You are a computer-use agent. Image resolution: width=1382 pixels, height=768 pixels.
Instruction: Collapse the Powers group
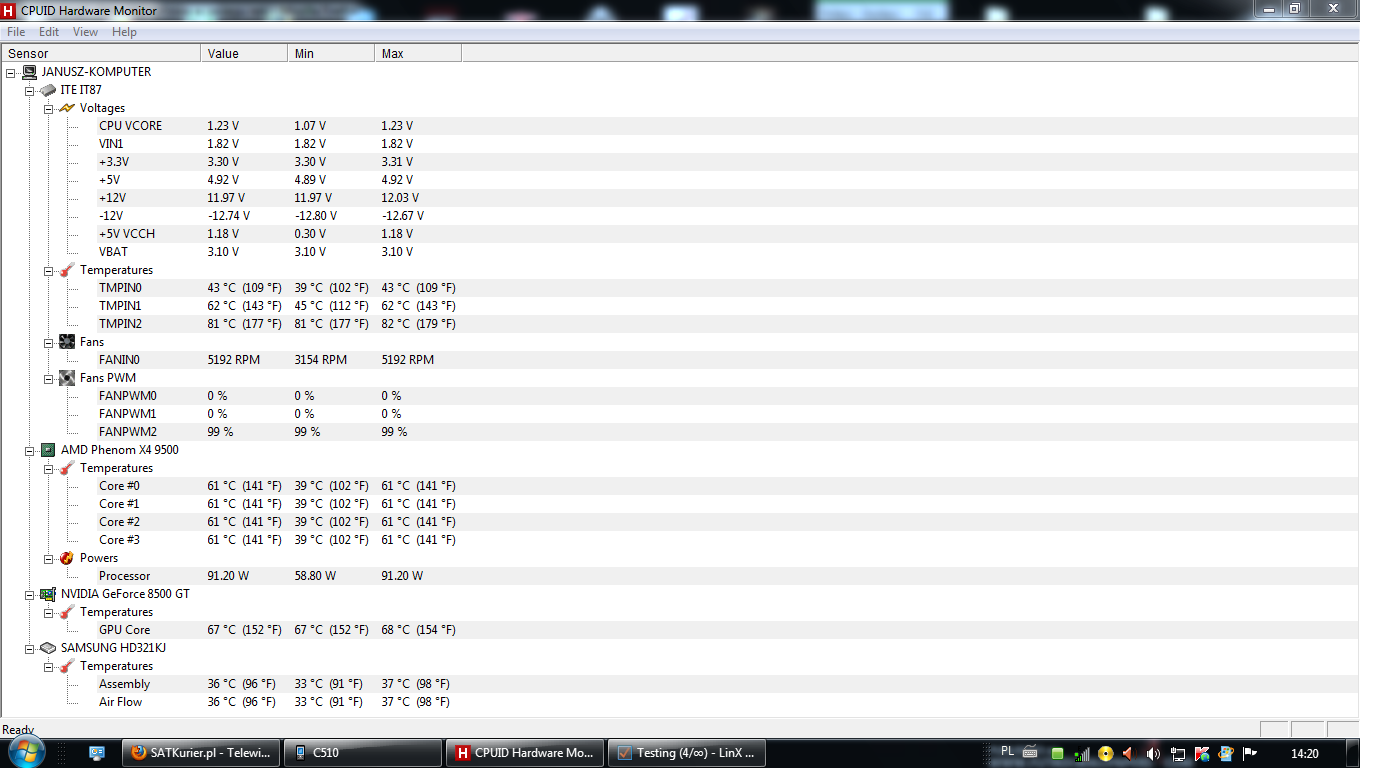[x=49, y=559]
